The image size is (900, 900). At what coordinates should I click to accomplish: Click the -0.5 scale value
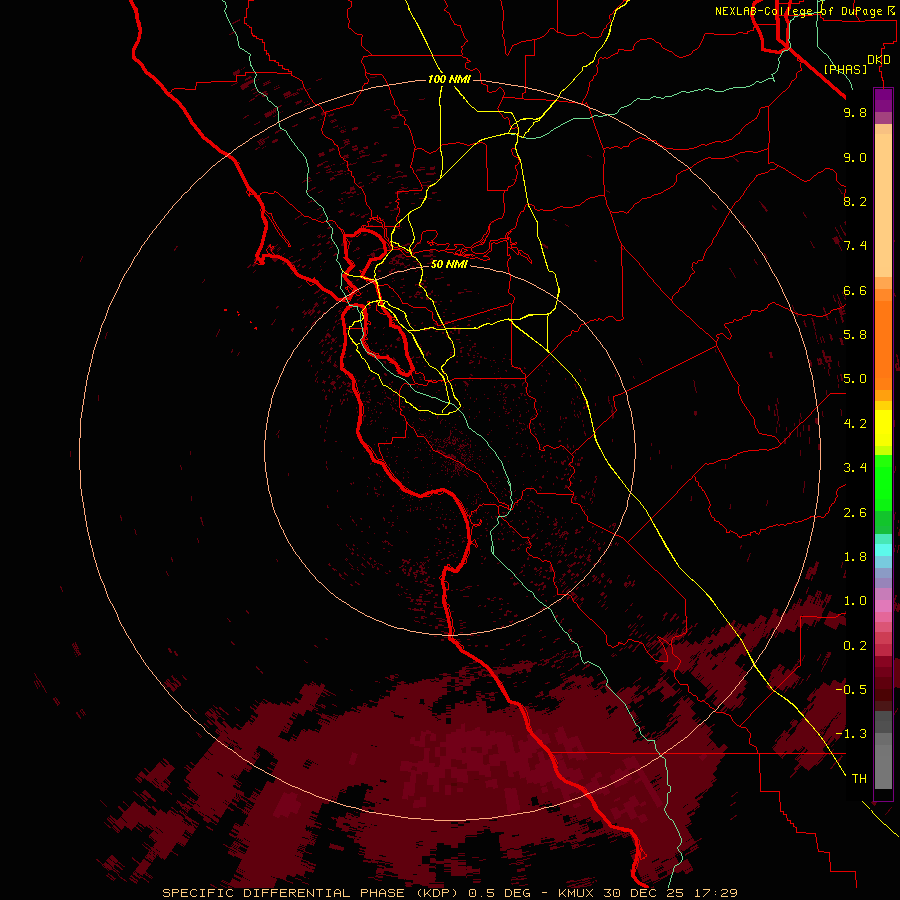click(x=851, y=690)
